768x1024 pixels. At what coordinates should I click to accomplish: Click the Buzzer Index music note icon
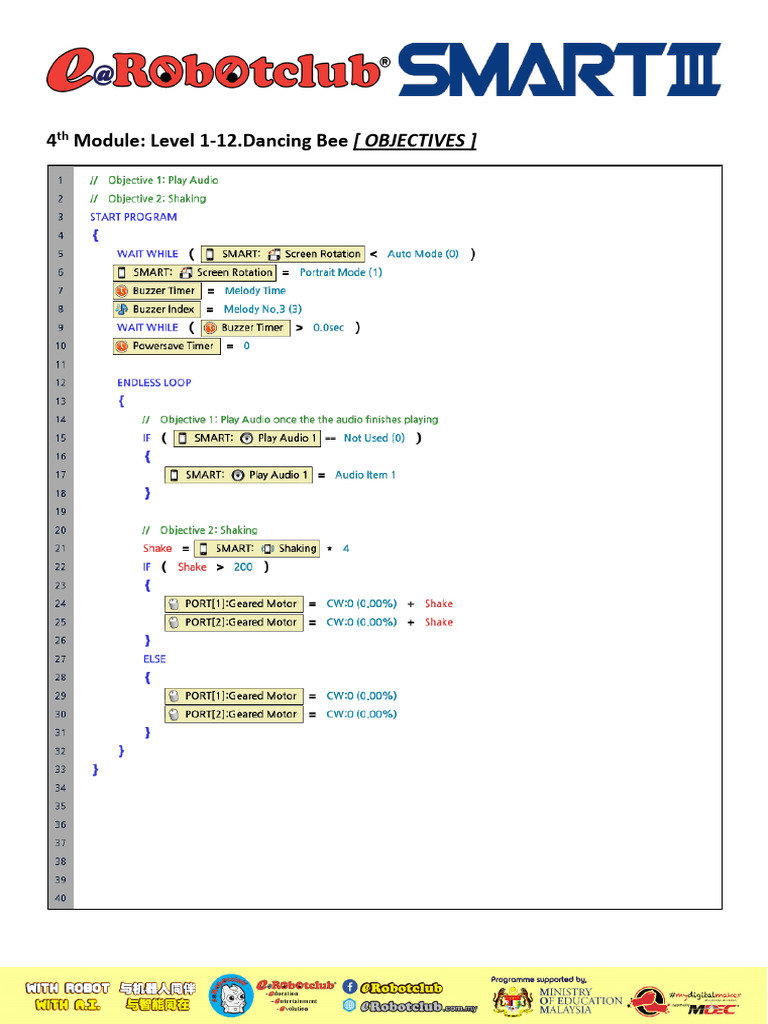pyautogui.click(x=122, y=309)
